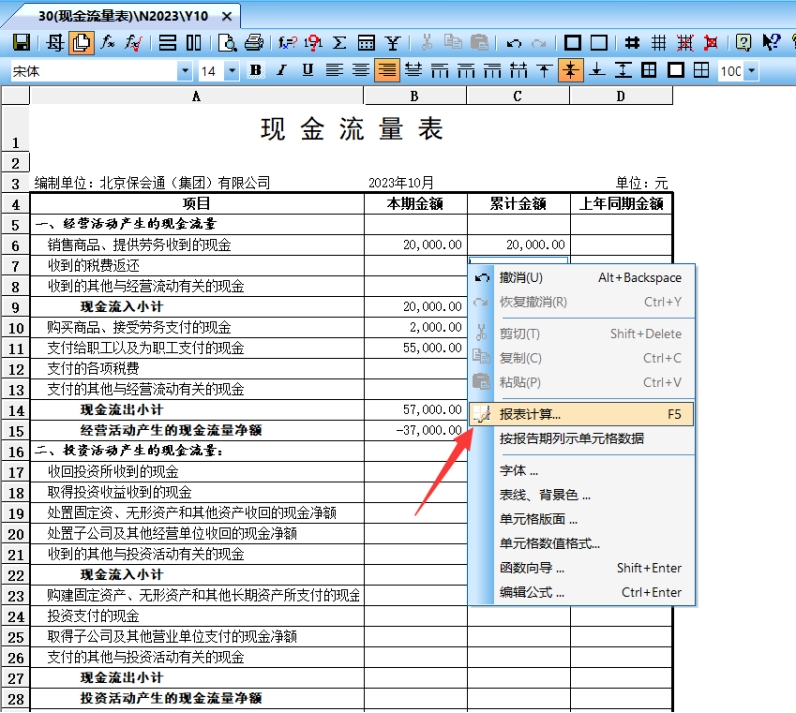Click the undo arrow toolbar icon
The width and height of the screenshot is (796, 713).
pos(514,43)
